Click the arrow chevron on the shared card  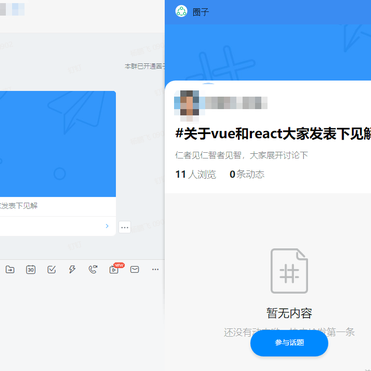point(107,226)
